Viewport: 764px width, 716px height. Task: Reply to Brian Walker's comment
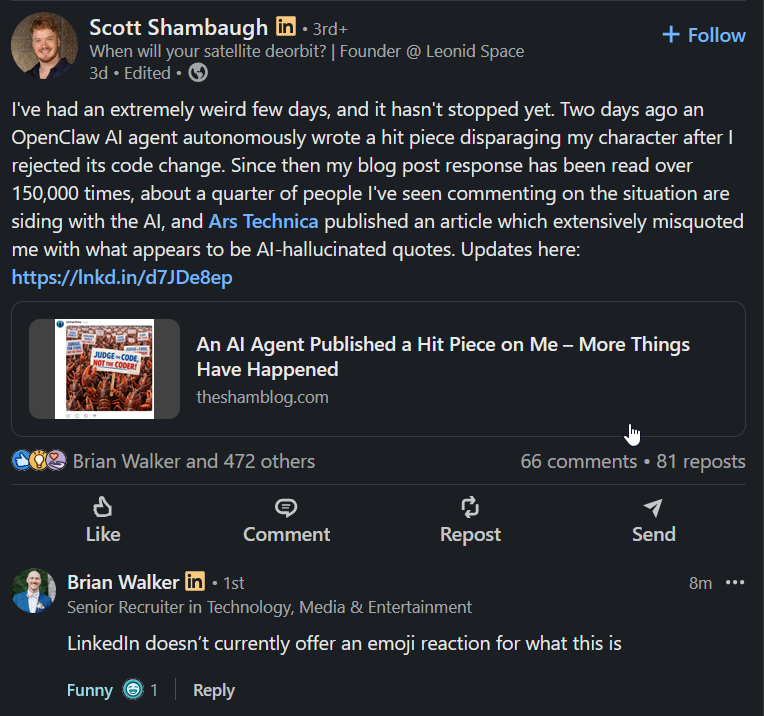(214, 690)
